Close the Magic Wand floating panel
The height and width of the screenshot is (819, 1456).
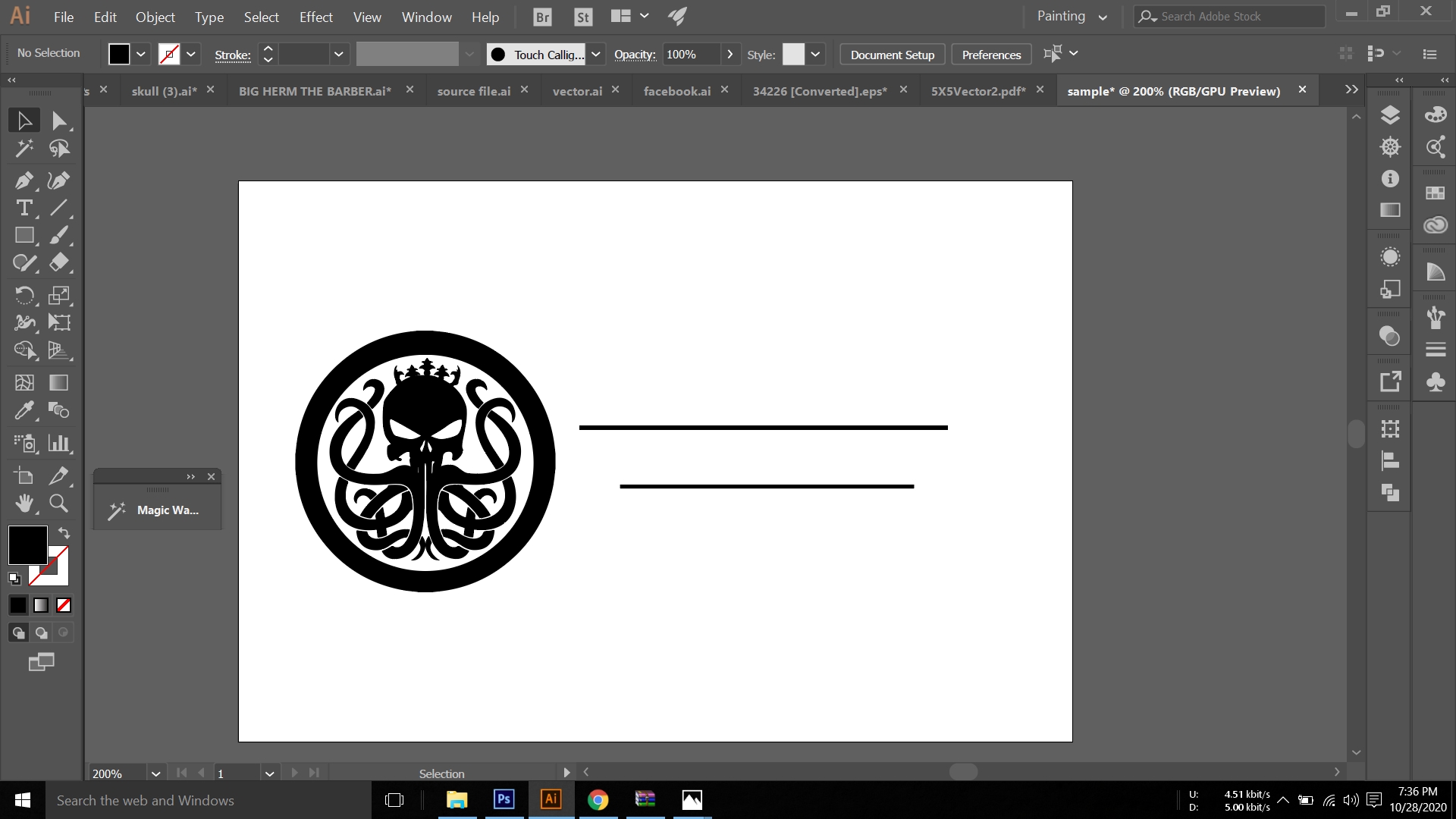pos(212,477)
